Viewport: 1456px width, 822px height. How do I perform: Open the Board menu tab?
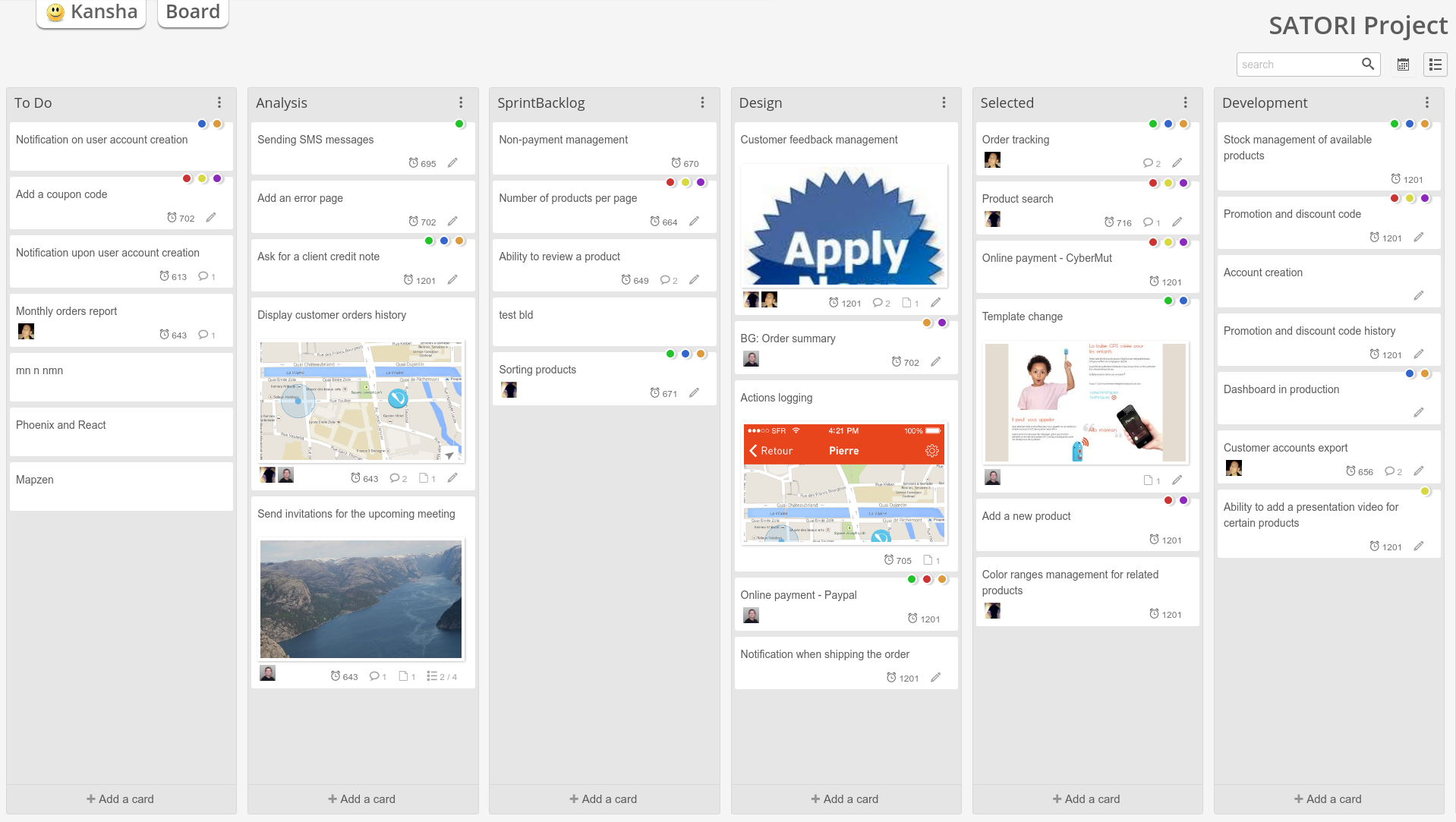tap(193, 13)
